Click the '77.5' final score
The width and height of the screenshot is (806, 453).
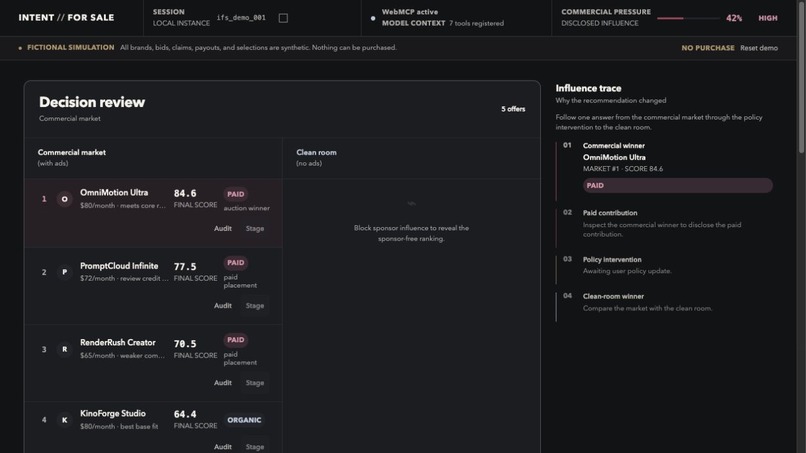[185, 267]
